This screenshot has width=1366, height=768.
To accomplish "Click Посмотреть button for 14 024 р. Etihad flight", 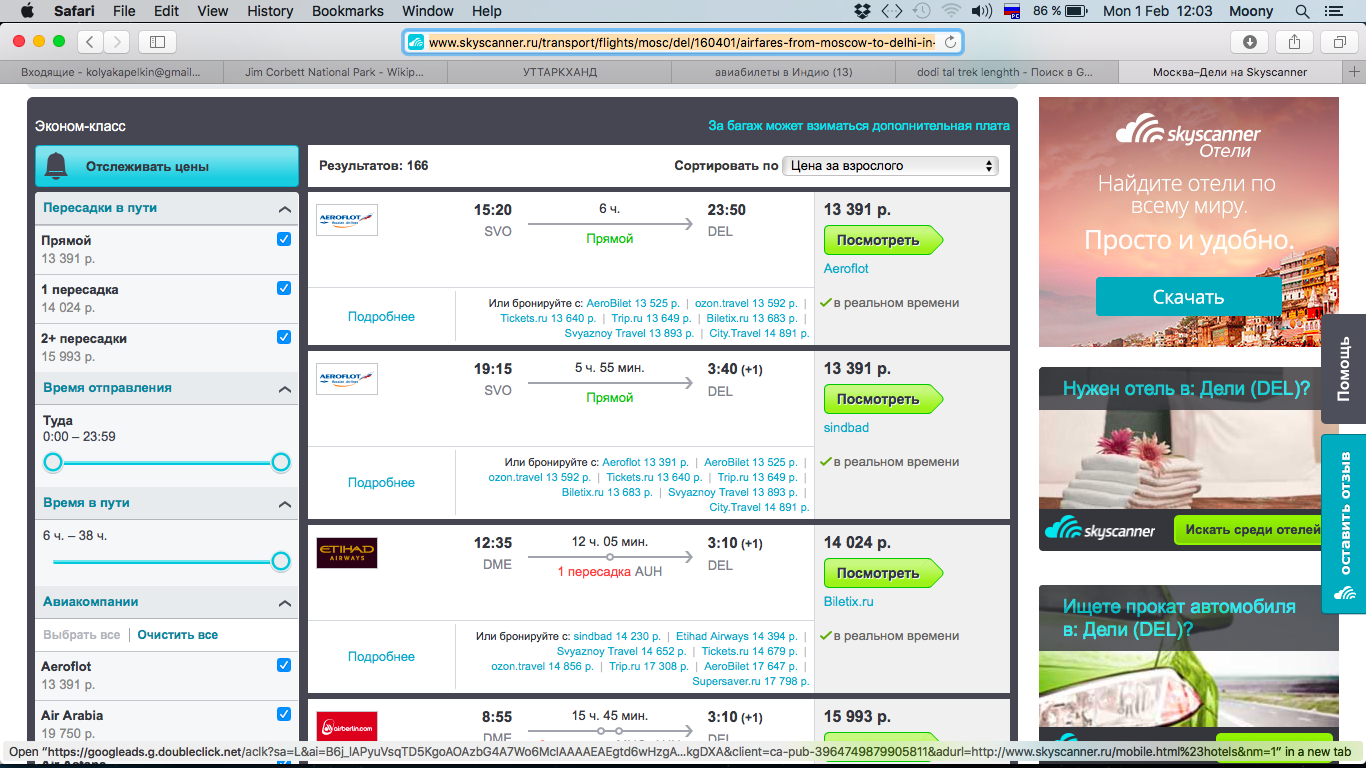I will [x=881, y=573].
